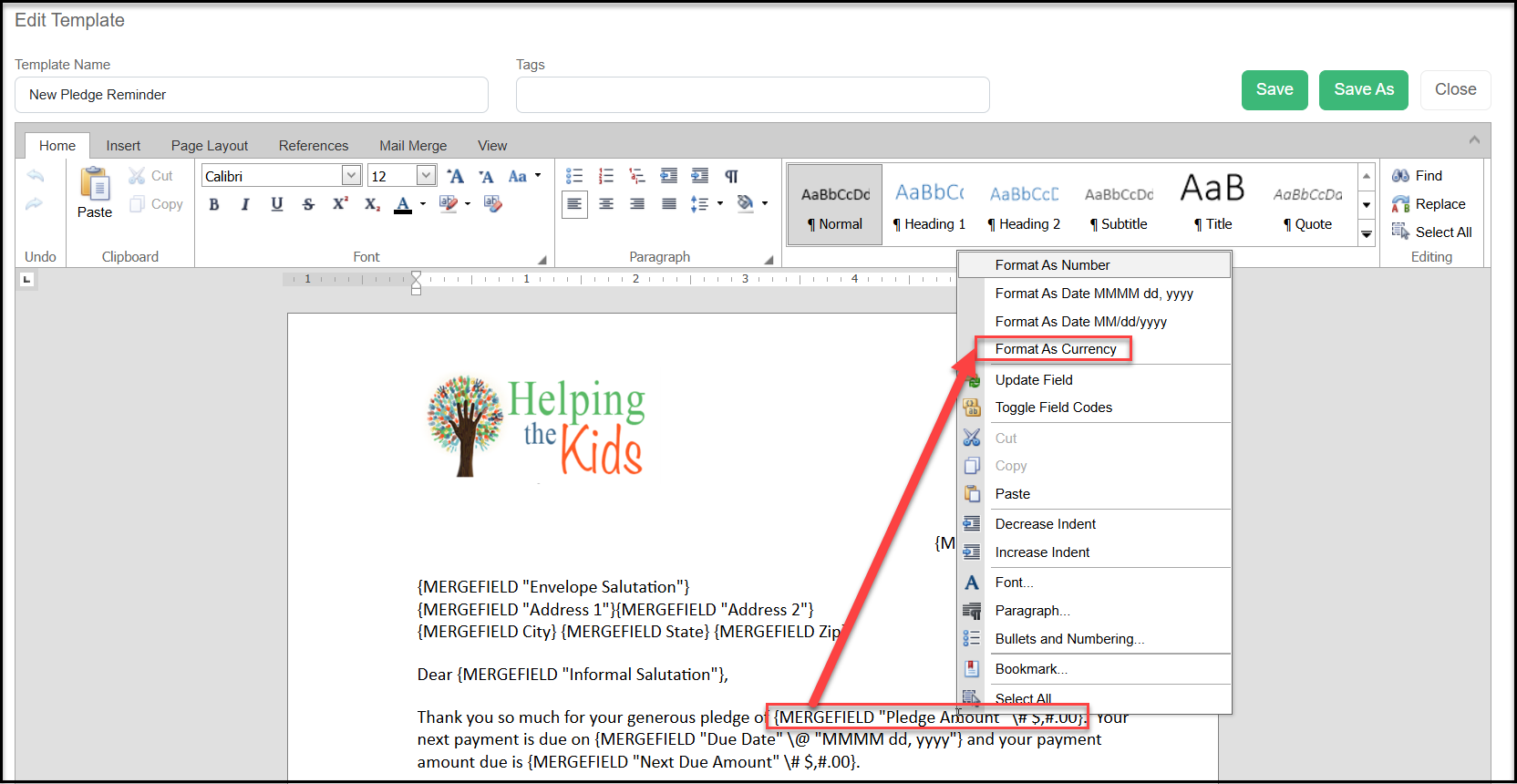Click the text highlight color icon
This screenshot has height=784, width=1517.
pos(448,204)
